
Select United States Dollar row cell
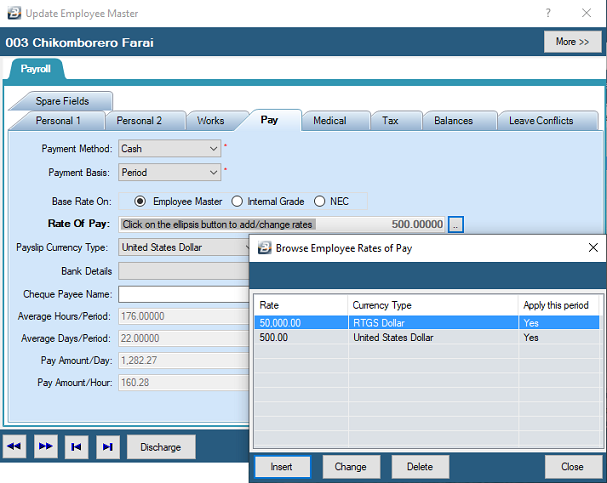click(433, 337)
